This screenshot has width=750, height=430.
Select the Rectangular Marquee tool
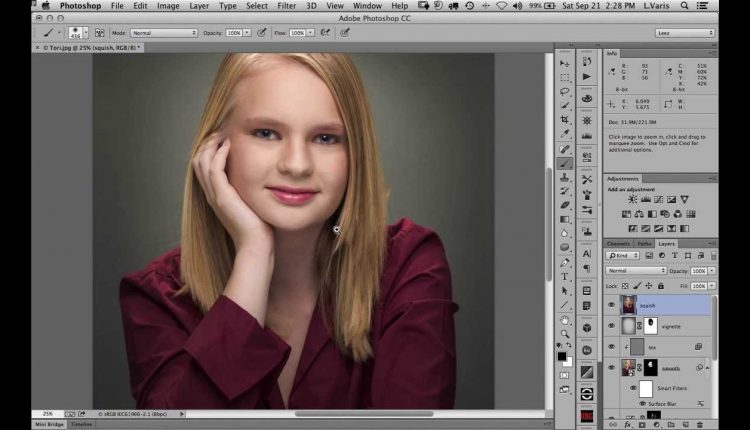tap(565, 77)
